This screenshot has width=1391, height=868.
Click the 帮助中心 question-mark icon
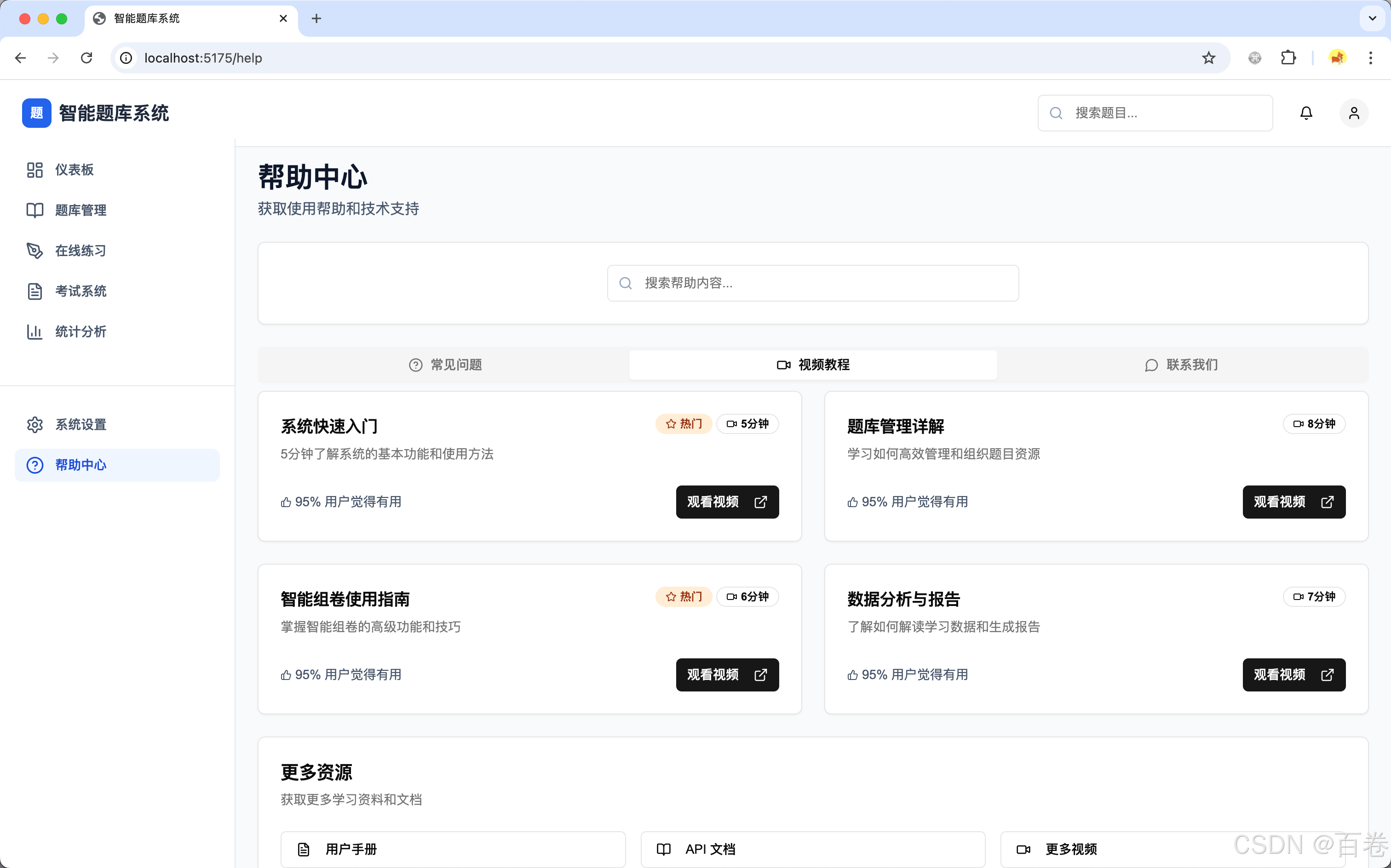[x=34, y=465]
